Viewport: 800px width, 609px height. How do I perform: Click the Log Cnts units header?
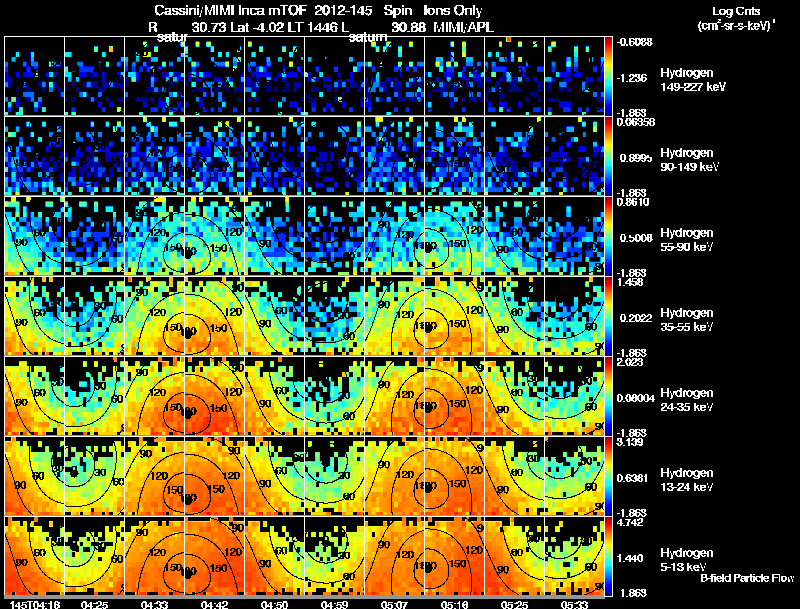[736, 18]
